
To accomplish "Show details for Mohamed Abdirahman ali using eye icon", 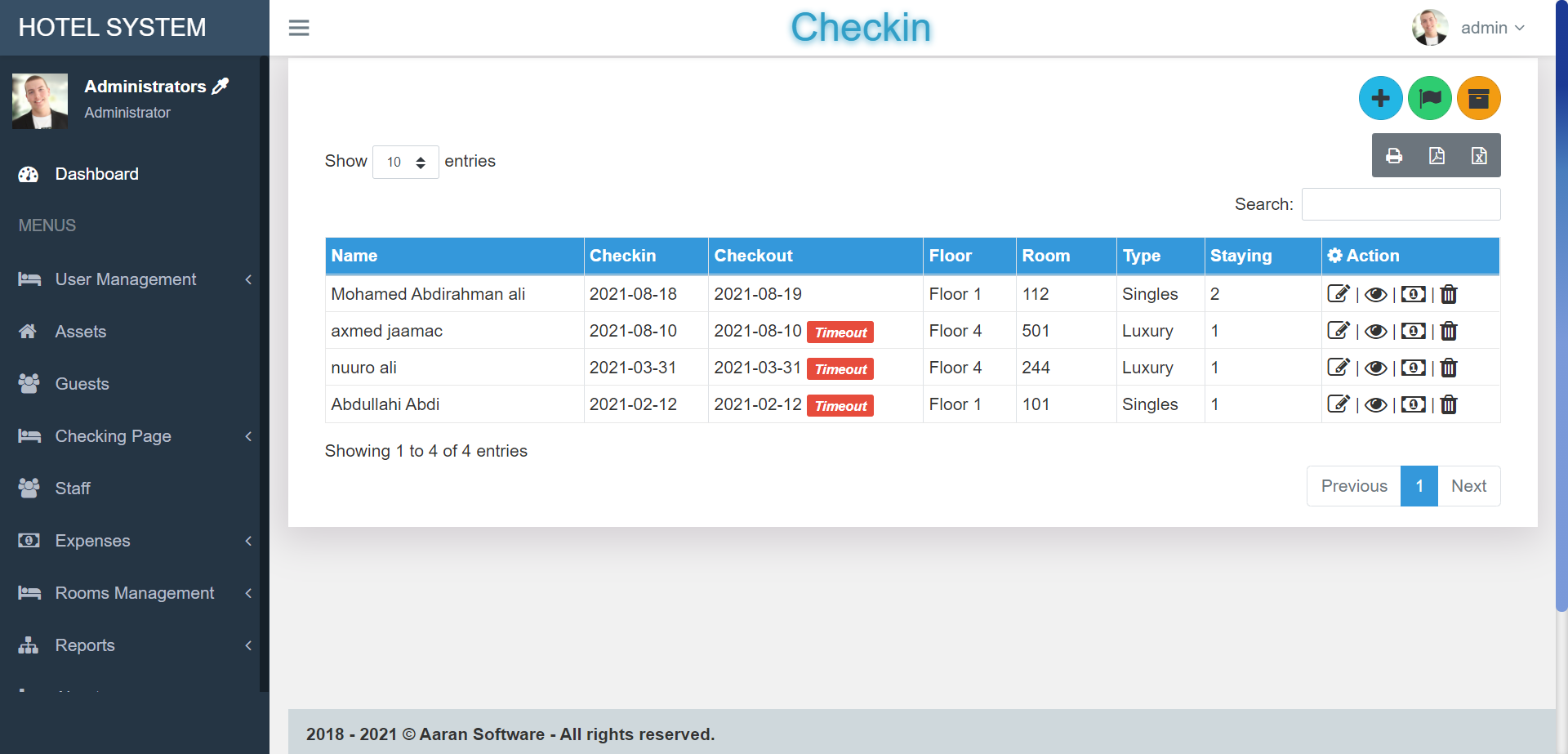I will pos(1376,294).
